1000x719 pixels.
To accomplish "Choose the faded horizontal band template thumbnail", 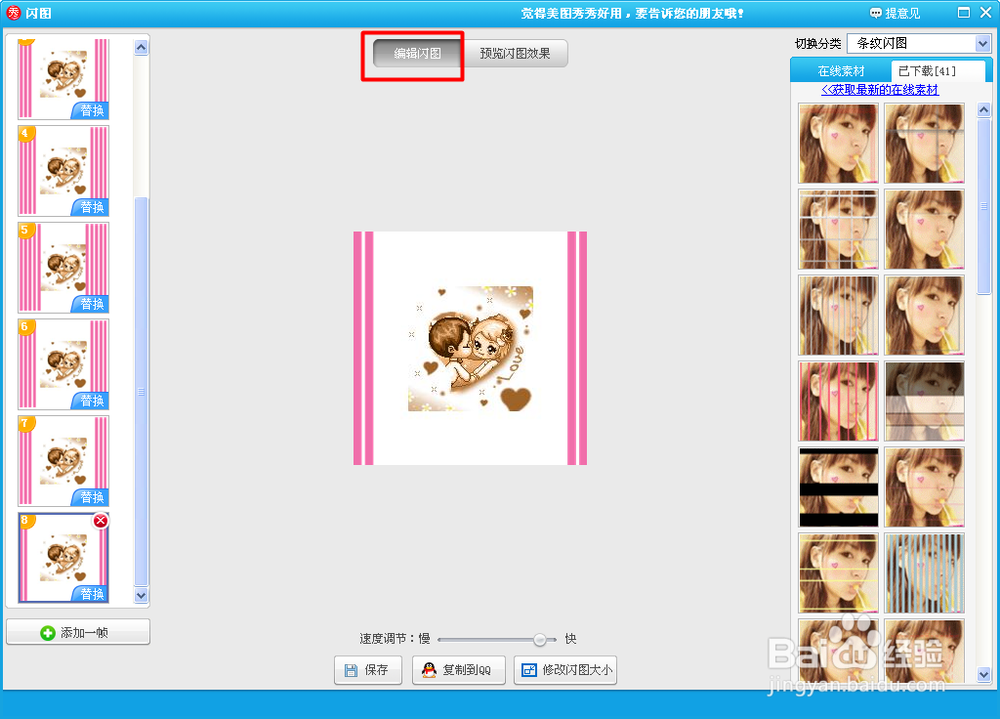I will pos(924,401).
